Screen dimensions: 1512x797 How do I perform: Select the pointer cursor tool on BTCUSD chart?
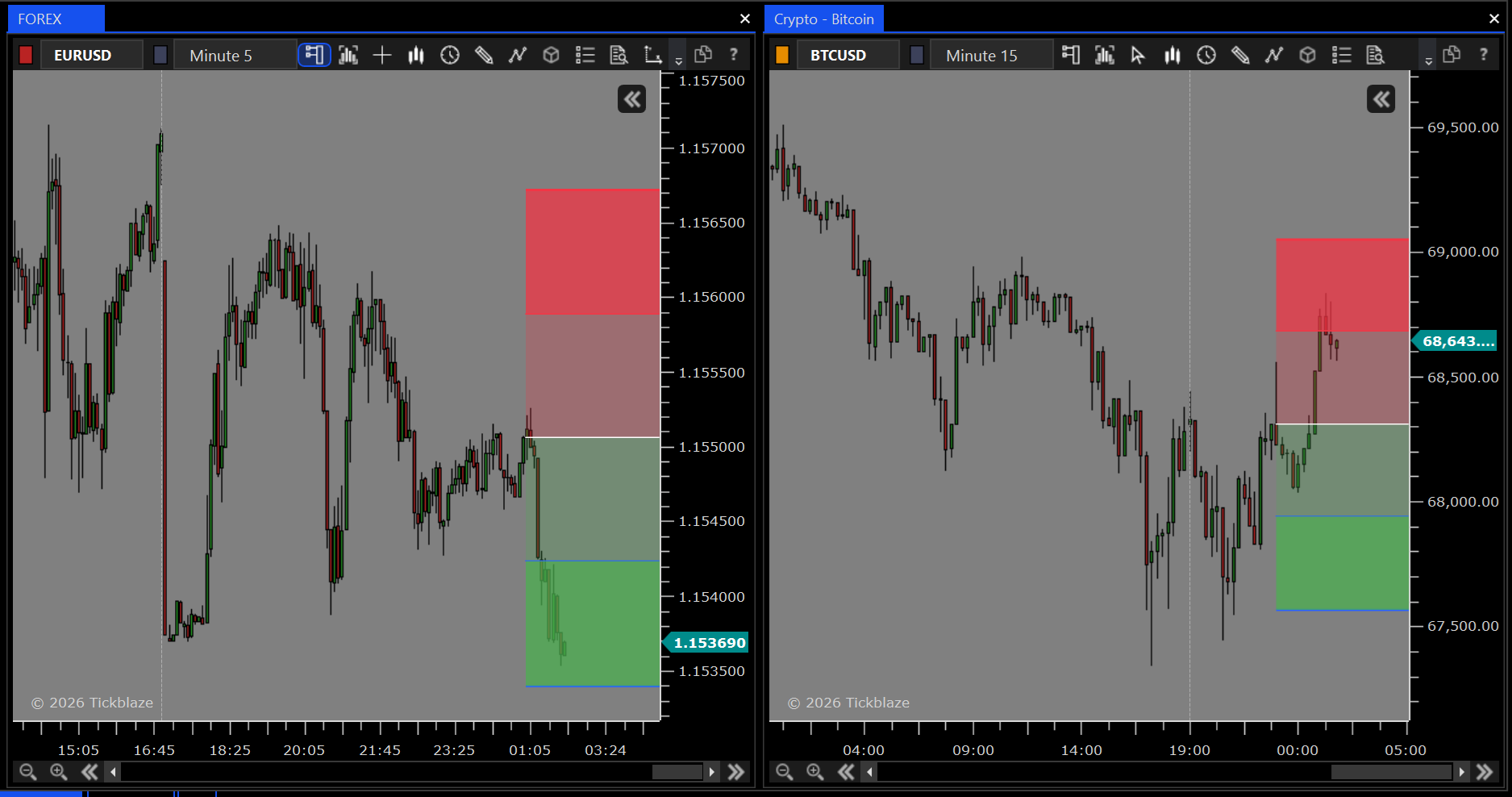click(1138, 55)
